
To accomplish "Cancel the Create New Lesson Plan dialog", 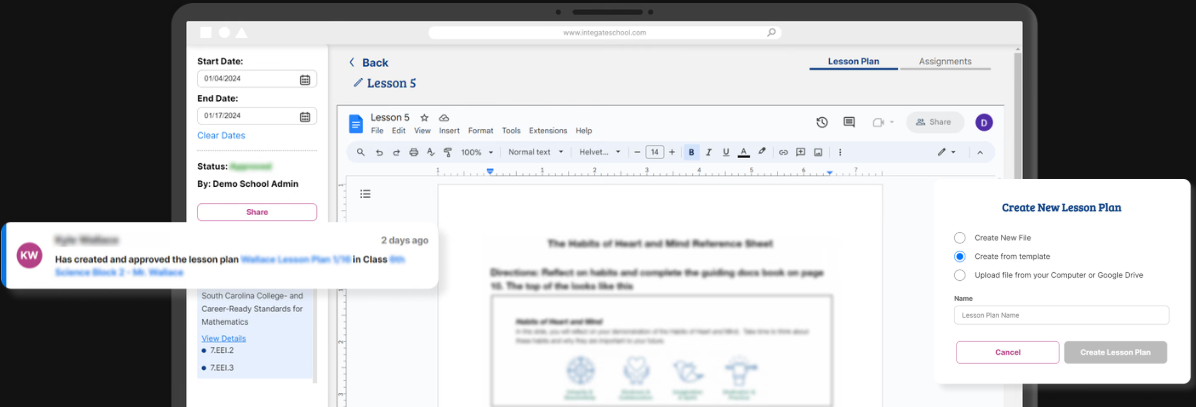I will click(x=1008, y=352).
